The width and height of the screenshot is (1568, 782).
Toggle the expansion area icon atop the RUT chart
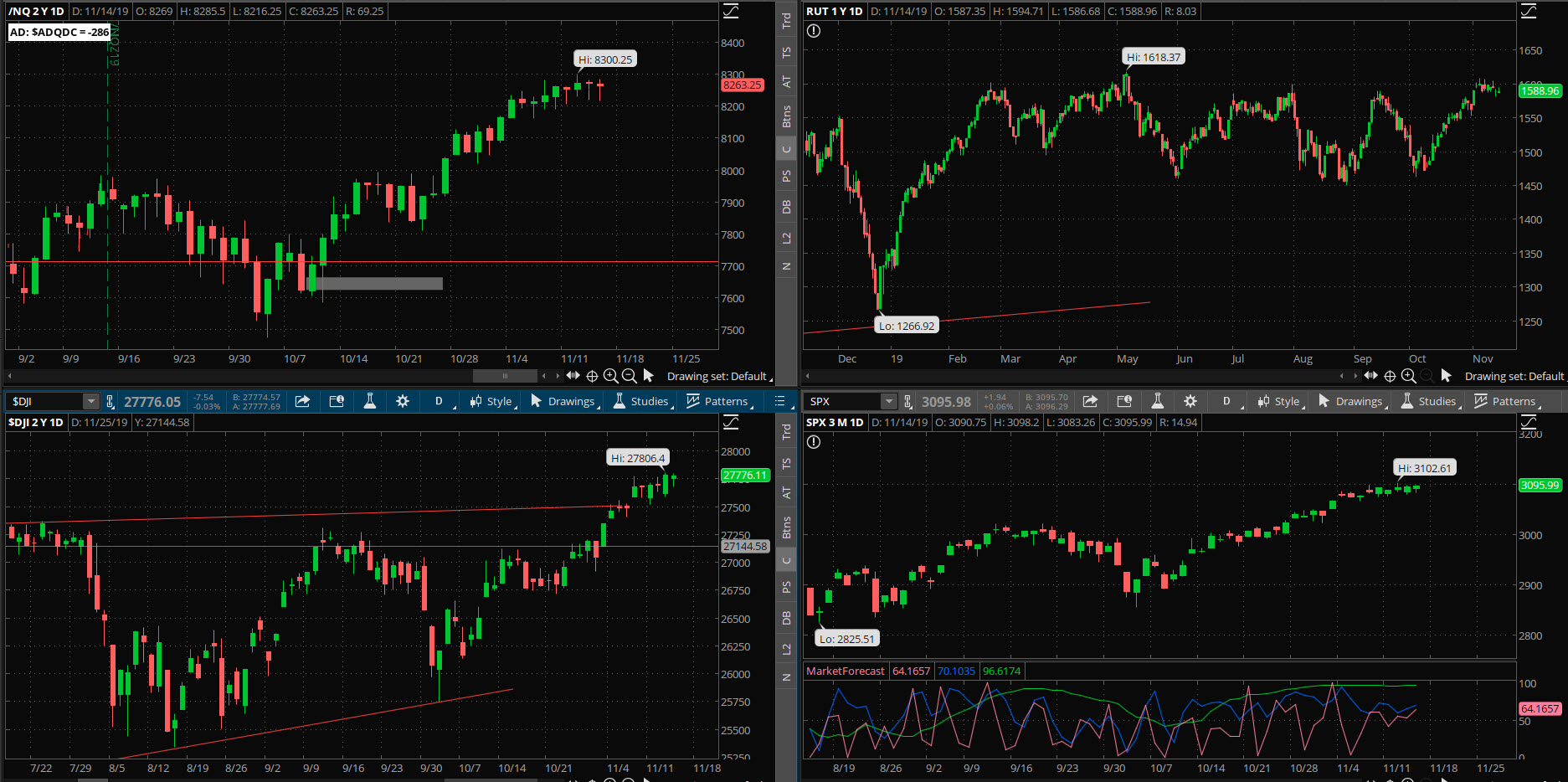[1529, 11]
